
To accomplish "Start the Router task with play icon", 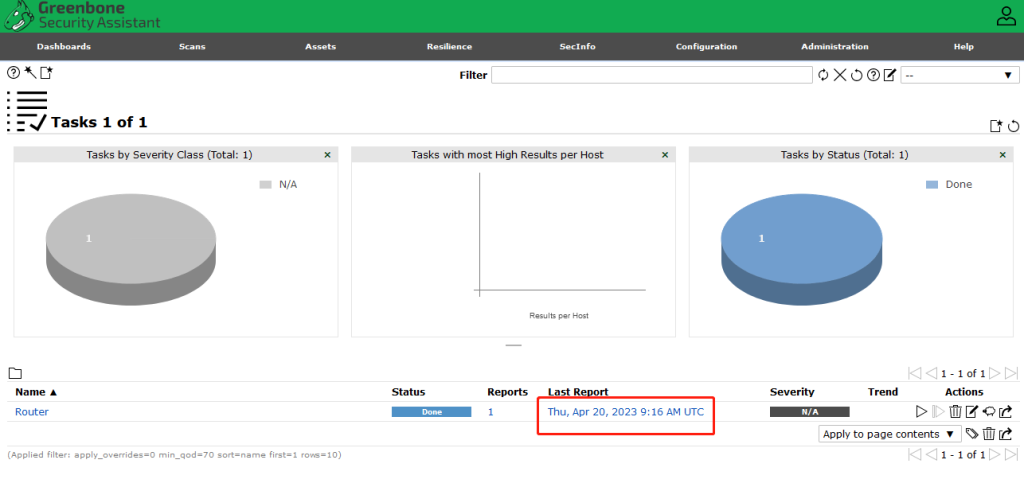I will (921, 412).
